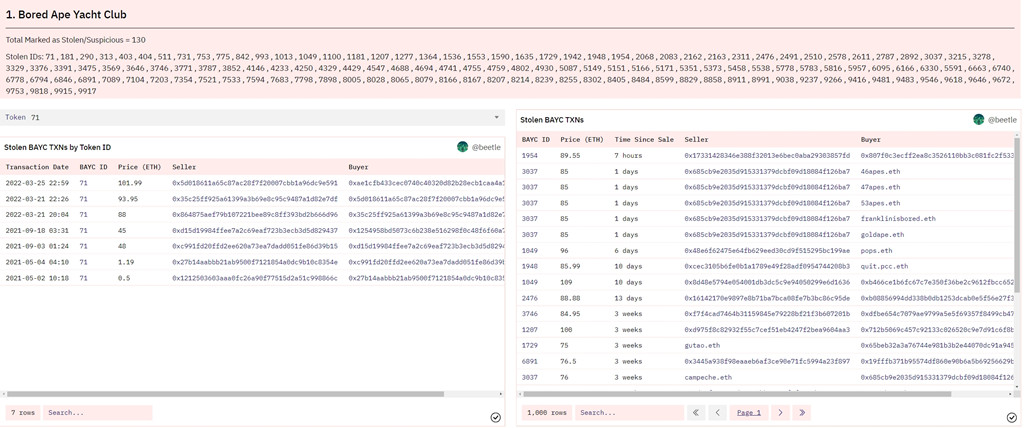Viewport: 1024px width, 428px height.
Task: Click price 88.88 in right table
Action: tap(570, 297)
